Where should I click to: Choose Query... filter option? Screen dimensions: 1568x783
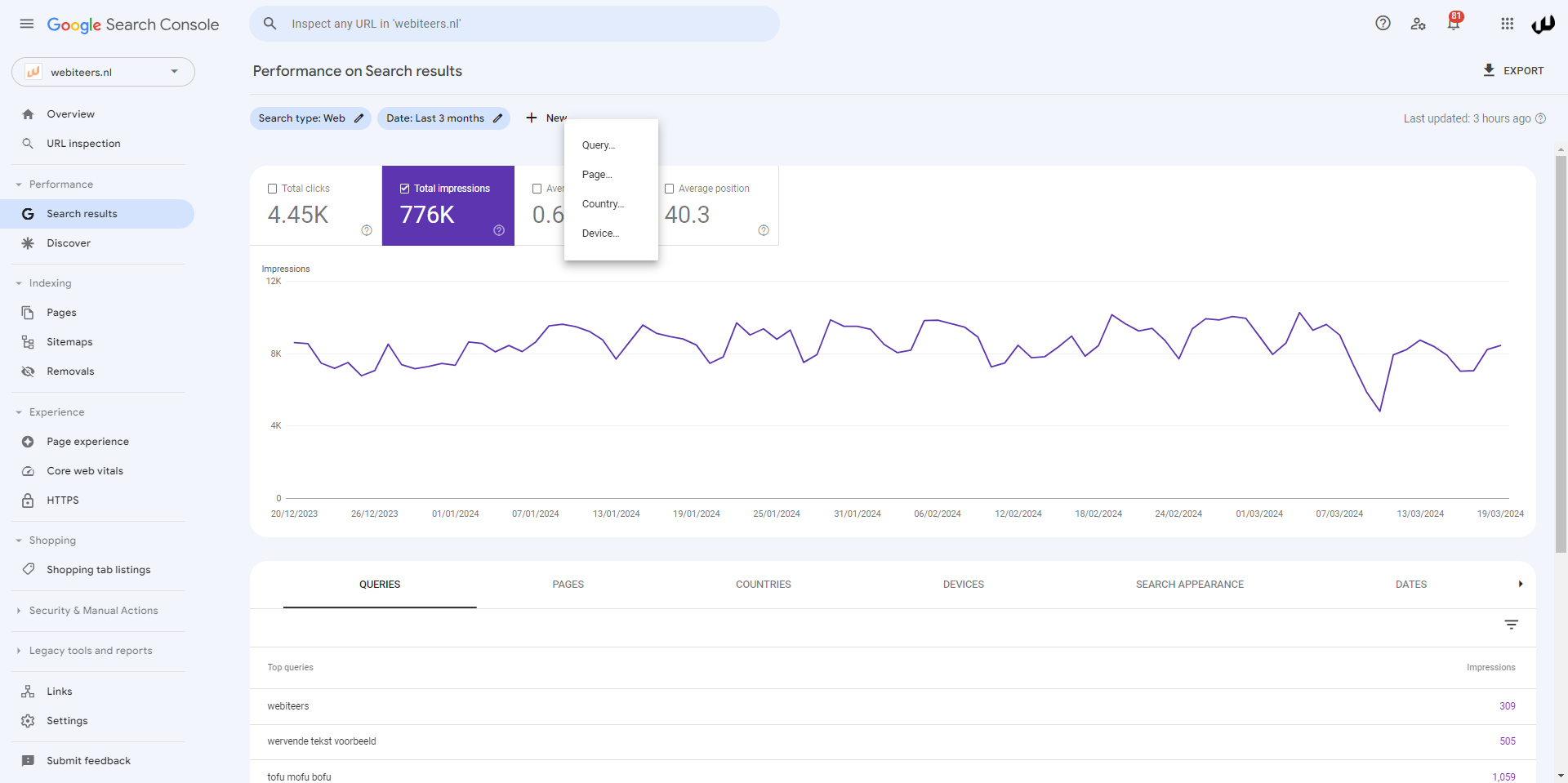coord(611,145)
